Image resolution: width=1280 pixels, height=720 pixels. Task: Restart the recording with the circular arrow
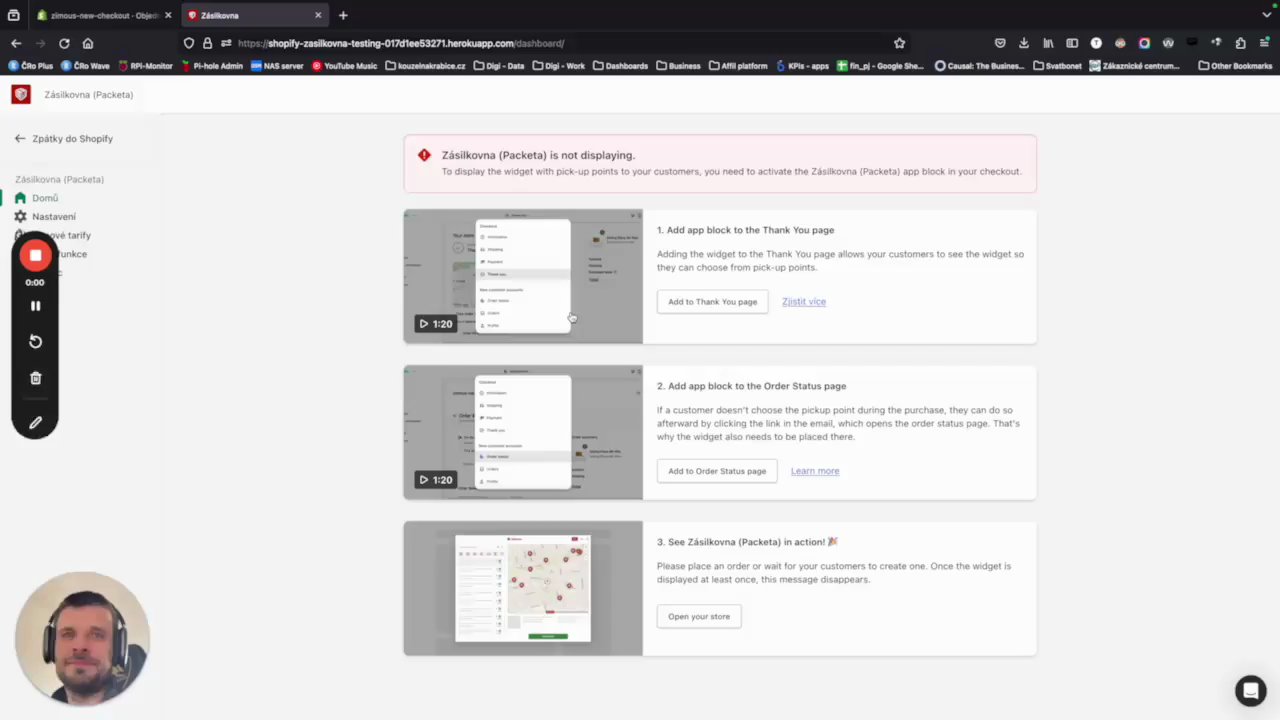pos(35,342)
